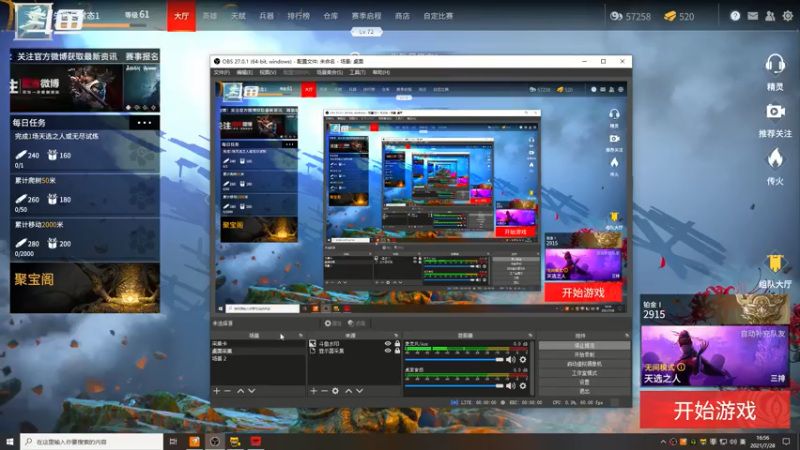Open the game settings gear icon
The height and width of the screenshot is (450, 800).
tap(788, 16)
